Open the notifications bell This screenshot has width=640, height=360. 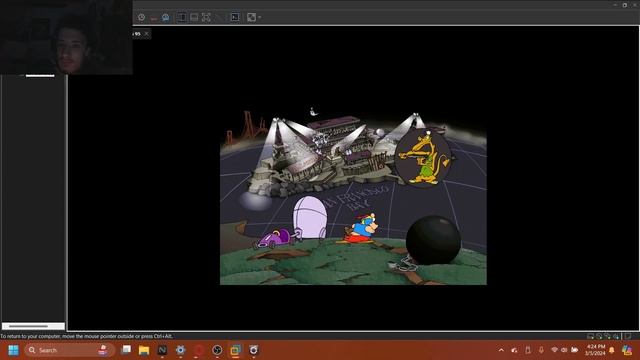pos(612,350)
